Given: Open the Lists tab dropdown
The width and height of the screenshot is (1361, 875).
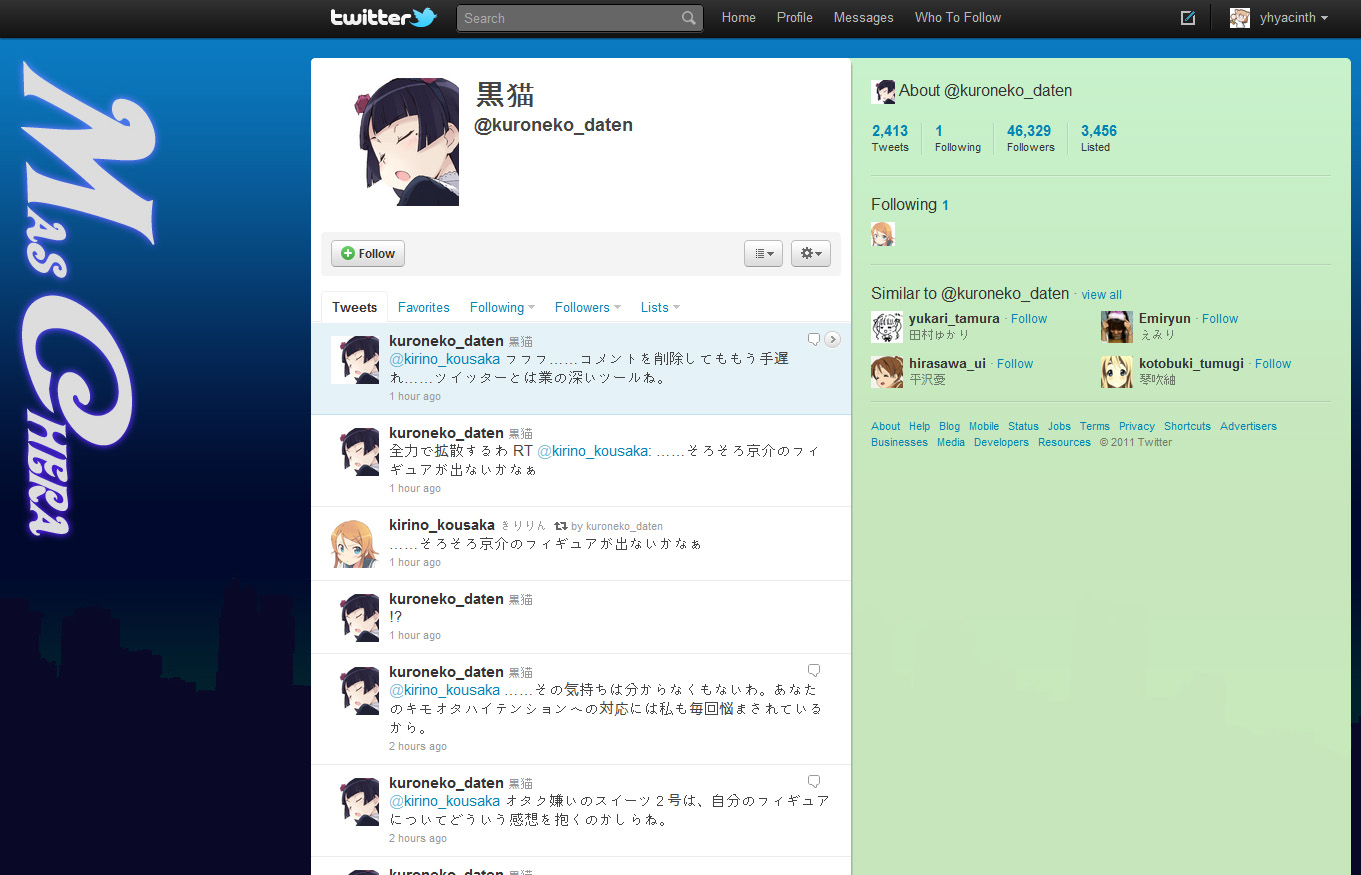Looking at the screenshot, I should [x=660, y=307].
